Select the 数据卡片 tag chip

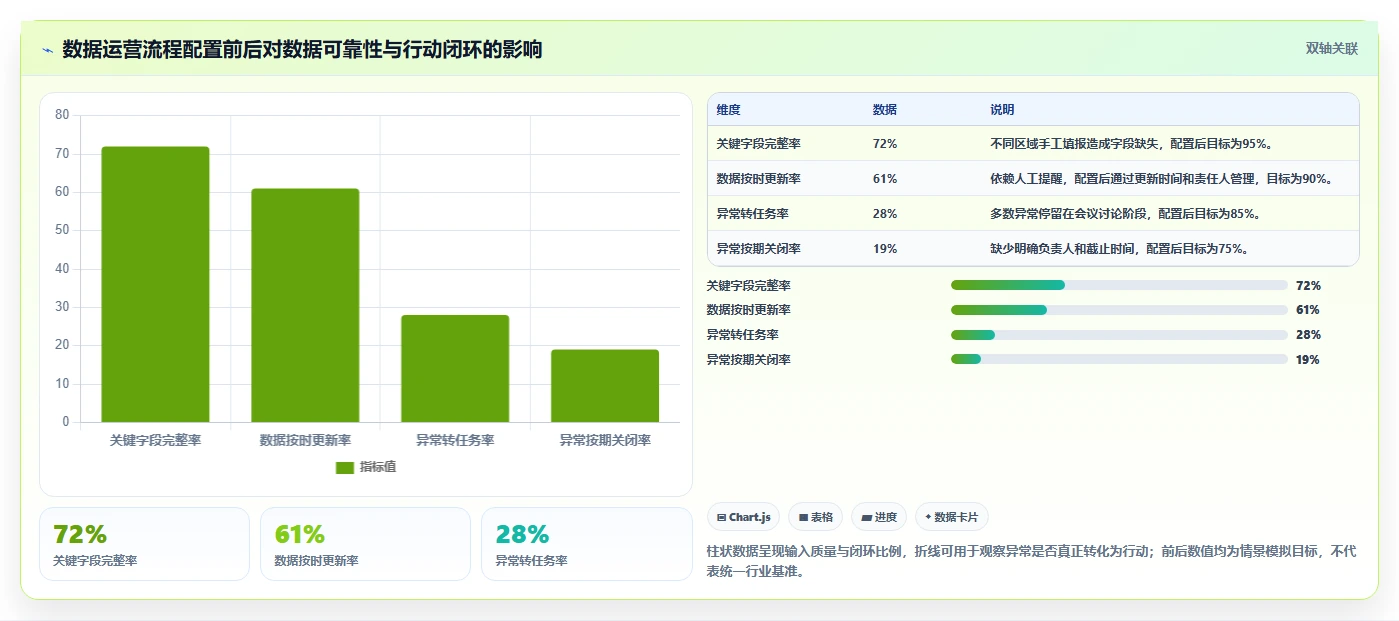pos(951,517)
